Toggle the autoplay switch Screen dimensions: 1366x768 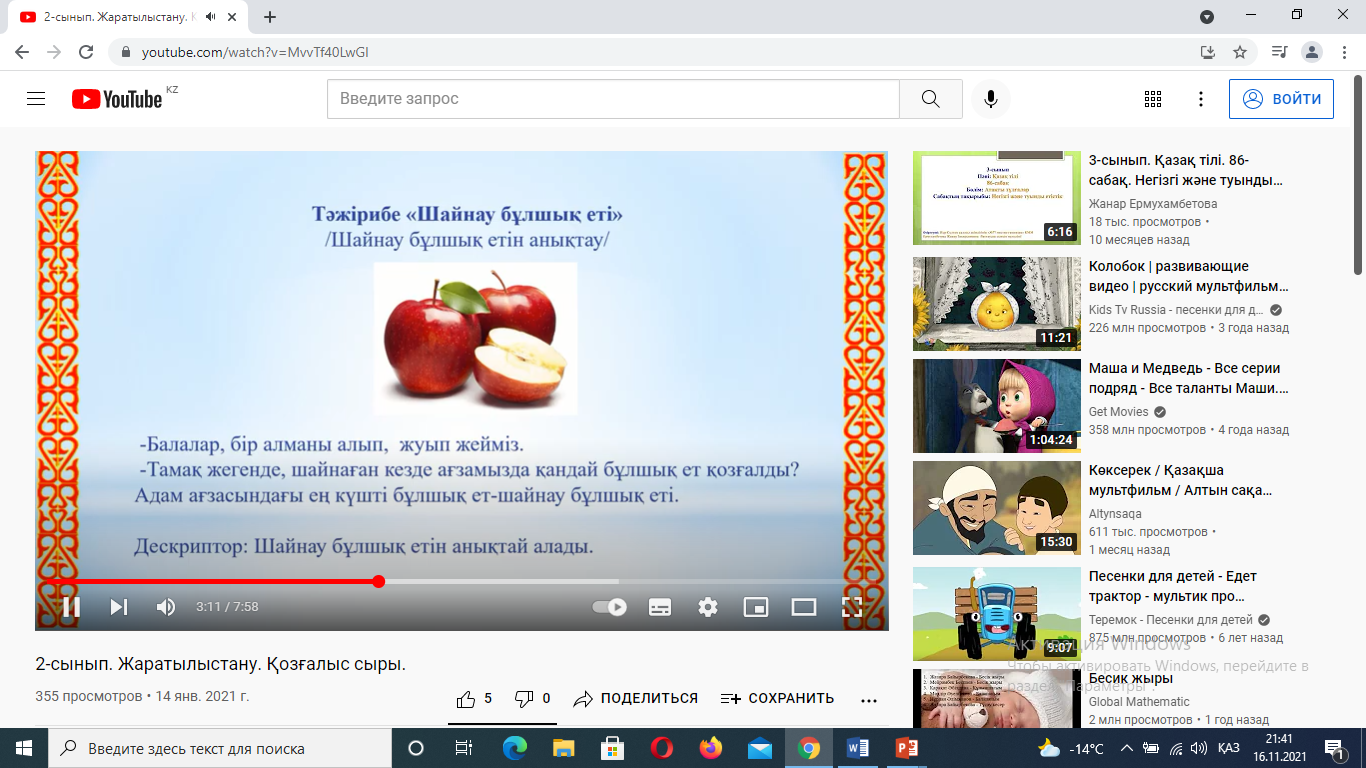pos(610,606)
